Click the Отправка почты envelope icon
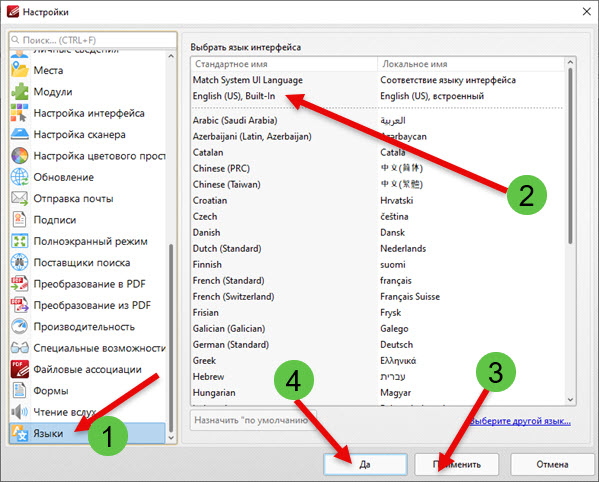The width and height of the screenshot is (599, 482). tap(19, 199)
